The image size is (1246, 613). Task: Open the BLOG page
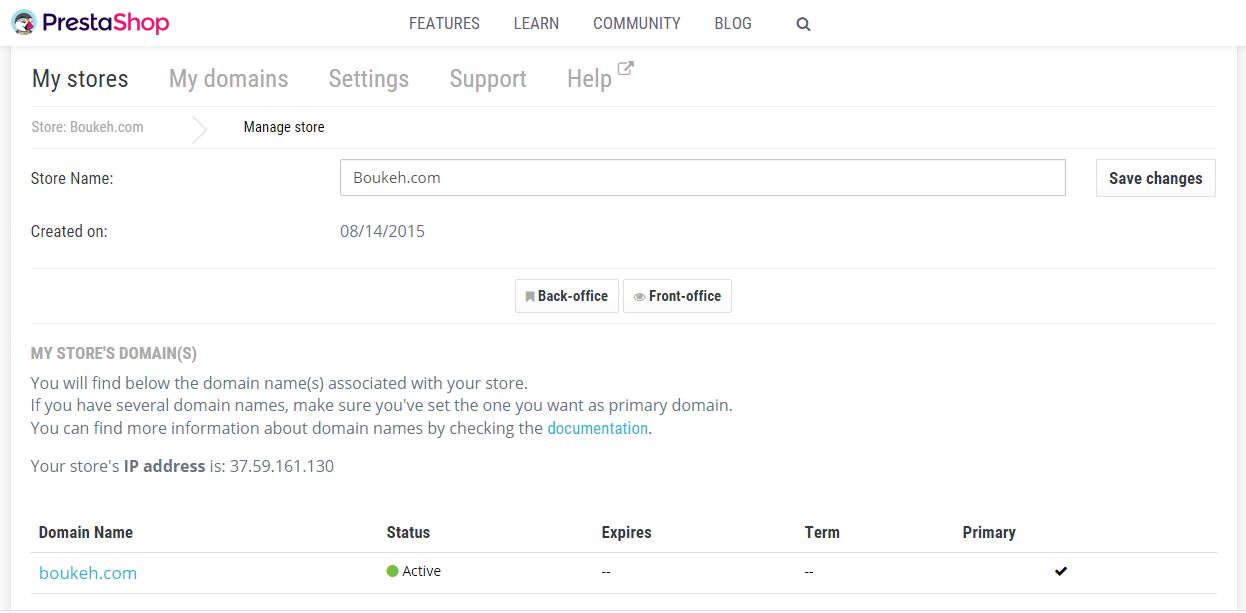click(x=733, y=23)
